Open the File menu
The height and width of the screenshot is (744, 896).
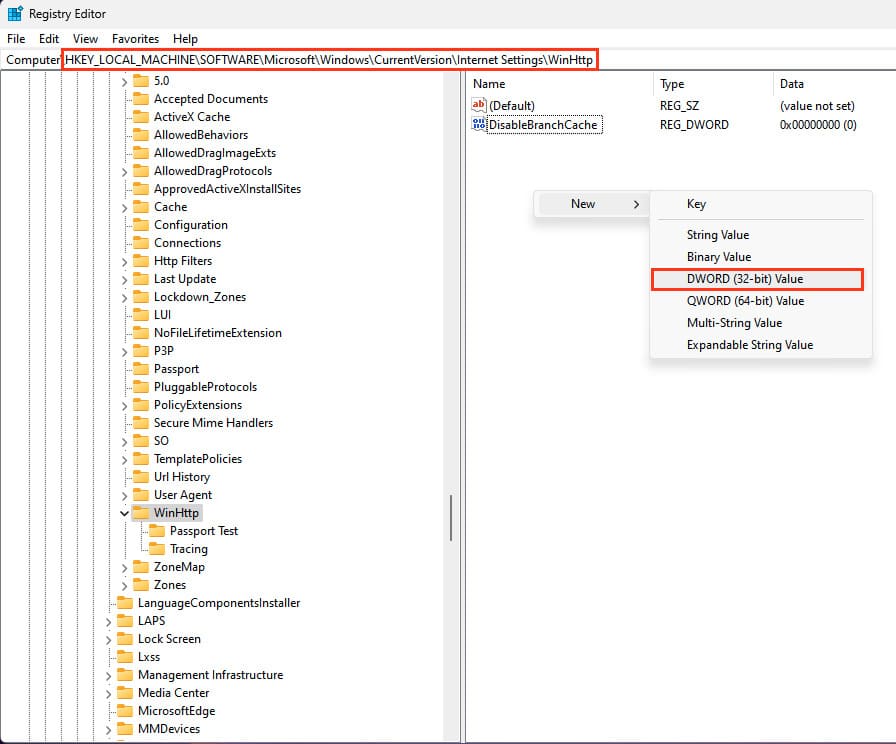click(16, 38)
